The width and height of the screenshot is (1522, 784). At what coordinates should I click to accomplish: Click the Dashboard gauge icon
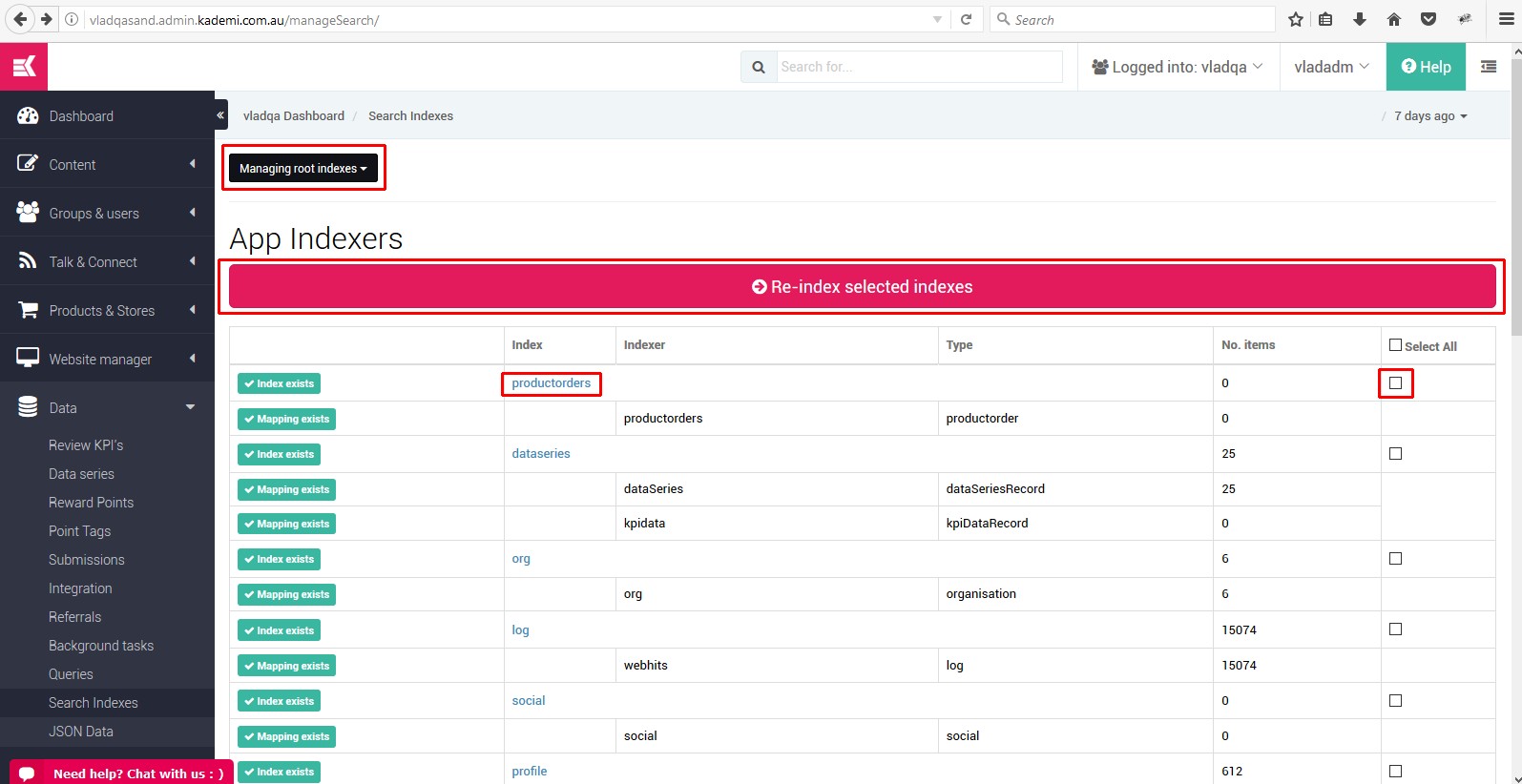click(x=28, y=116)
